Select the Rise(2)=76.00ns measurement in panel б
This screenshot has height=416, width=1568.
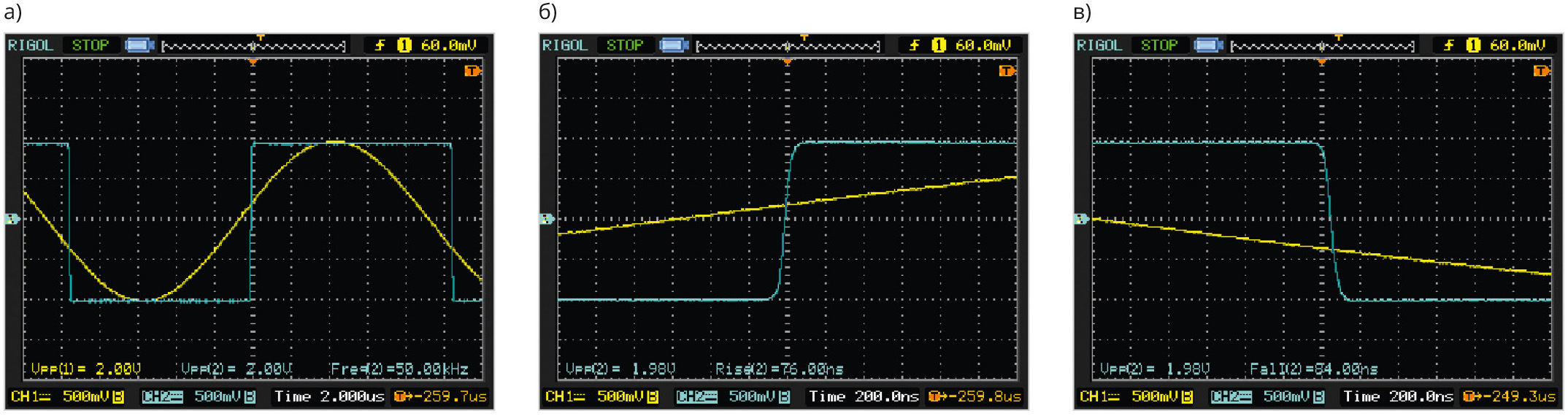point(779,369)
